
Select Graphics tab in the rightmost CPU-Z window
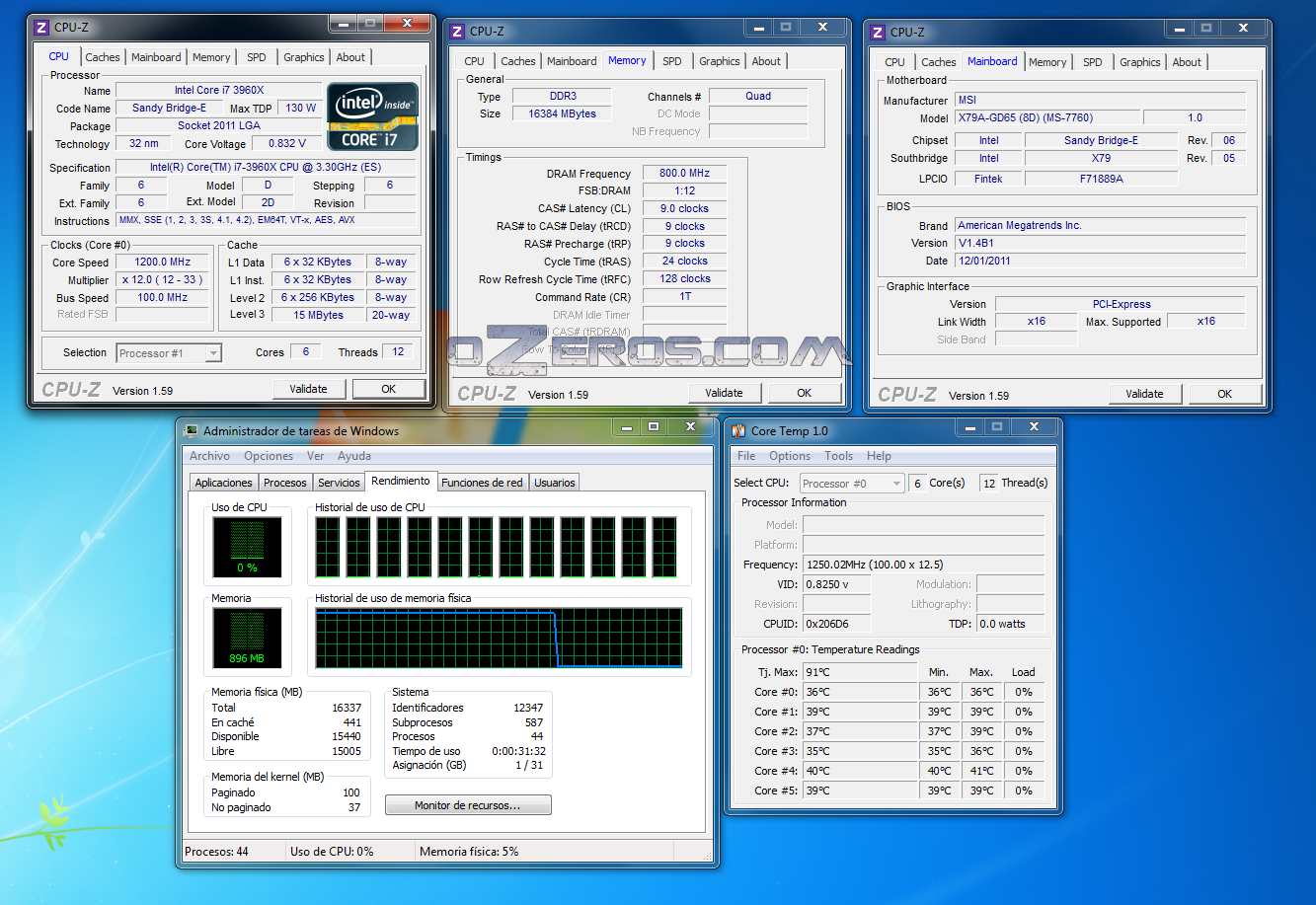pyautogui.click(x=1140, y=62)
